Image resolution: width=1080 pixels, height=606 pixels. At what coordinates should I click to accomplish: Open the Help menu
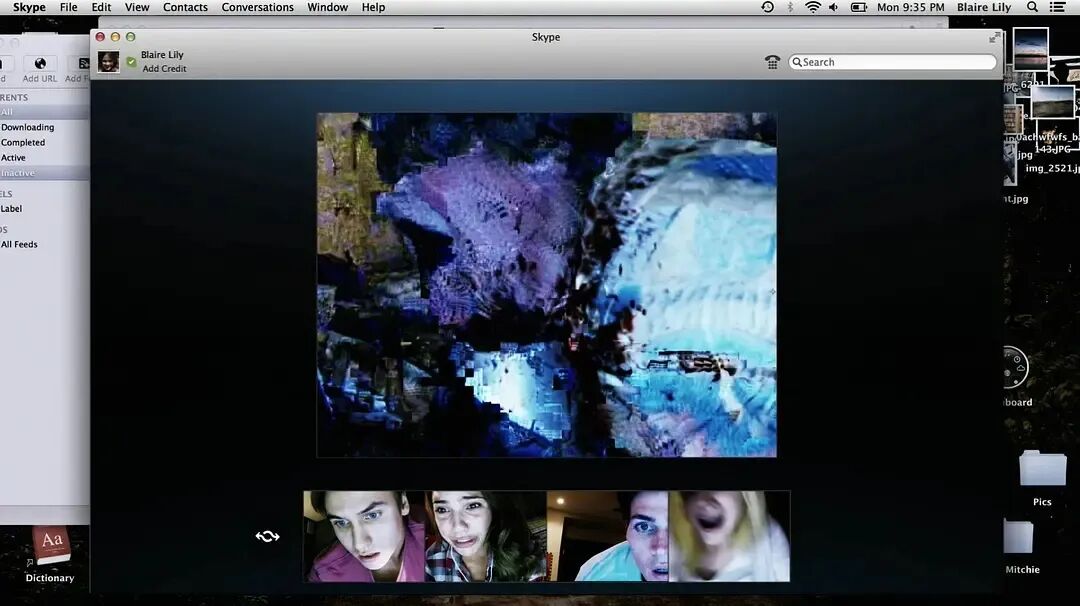tap(373, 8)
